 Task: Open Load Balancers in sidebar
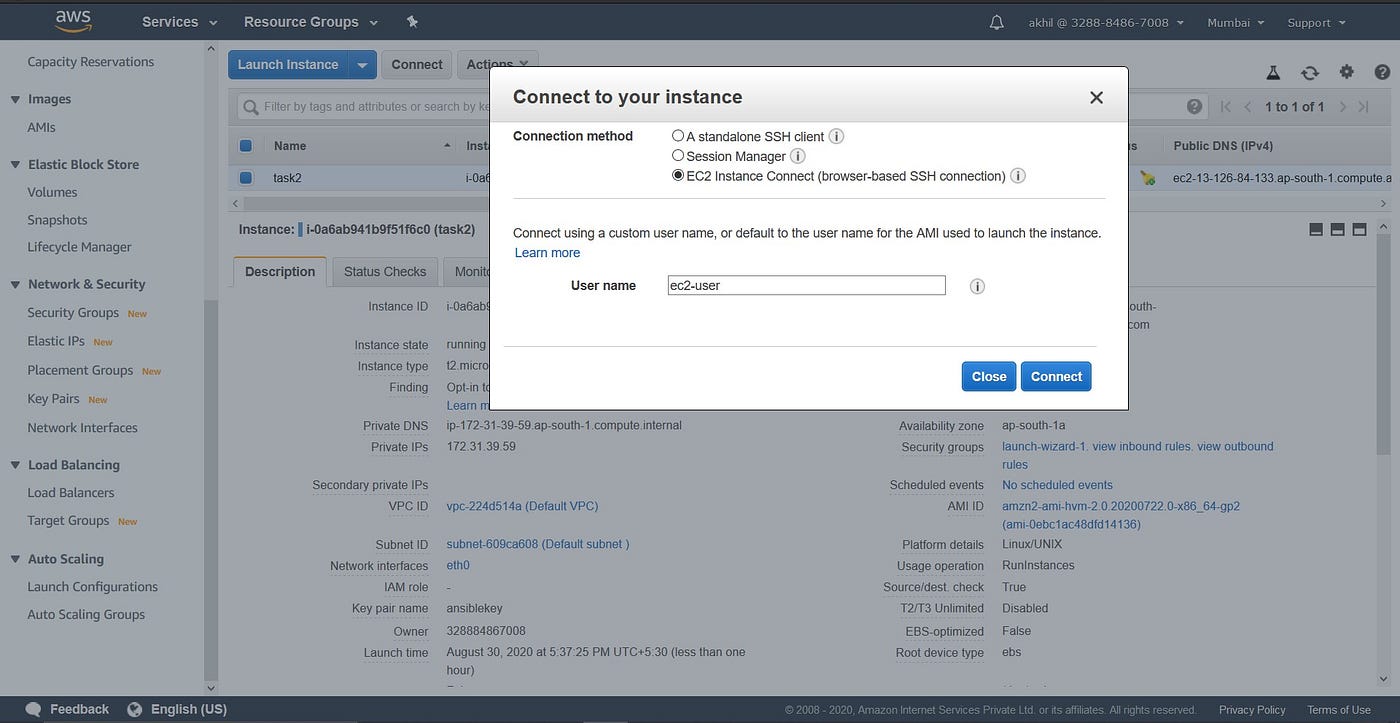tap(71, 493)
